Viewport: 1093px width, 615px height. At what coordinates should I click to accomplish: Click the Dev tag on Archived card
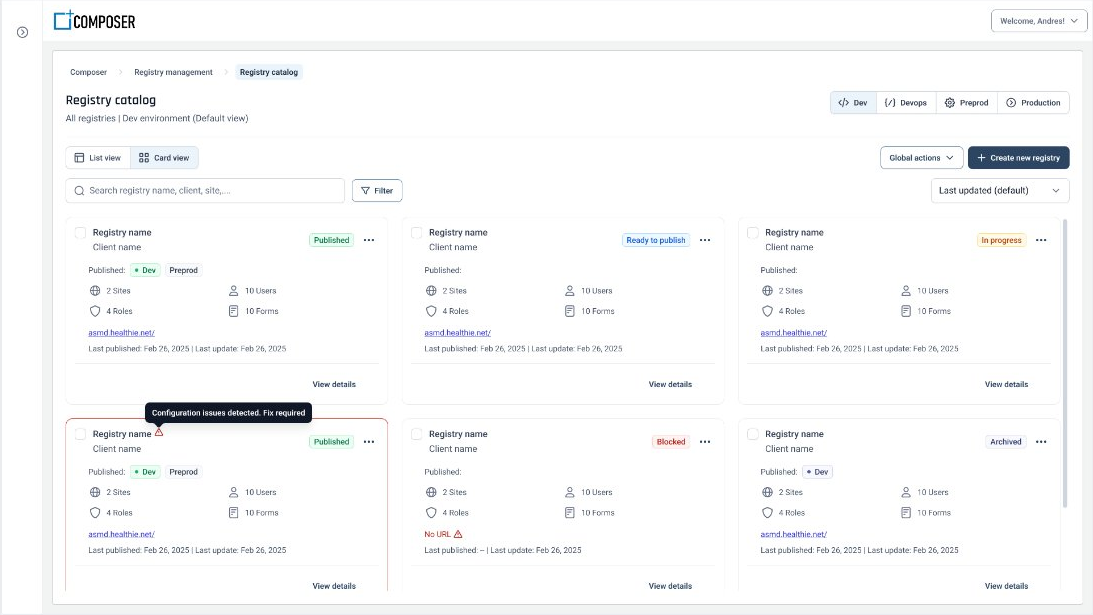click(x=817, y=472)
